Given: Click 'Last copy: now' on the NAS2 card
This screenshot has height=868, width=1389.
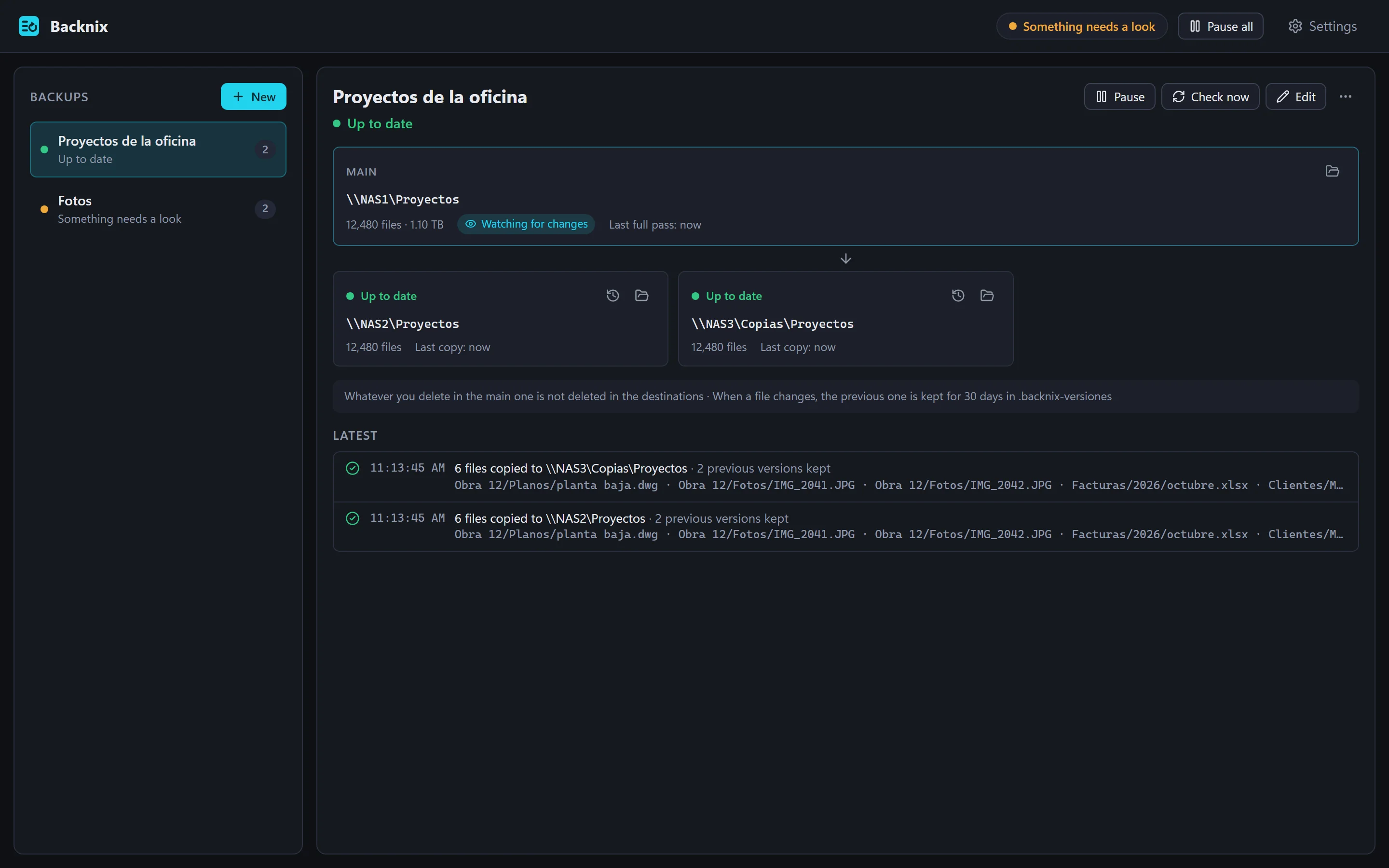Looking at the screenshot, I should coord(452,347).
